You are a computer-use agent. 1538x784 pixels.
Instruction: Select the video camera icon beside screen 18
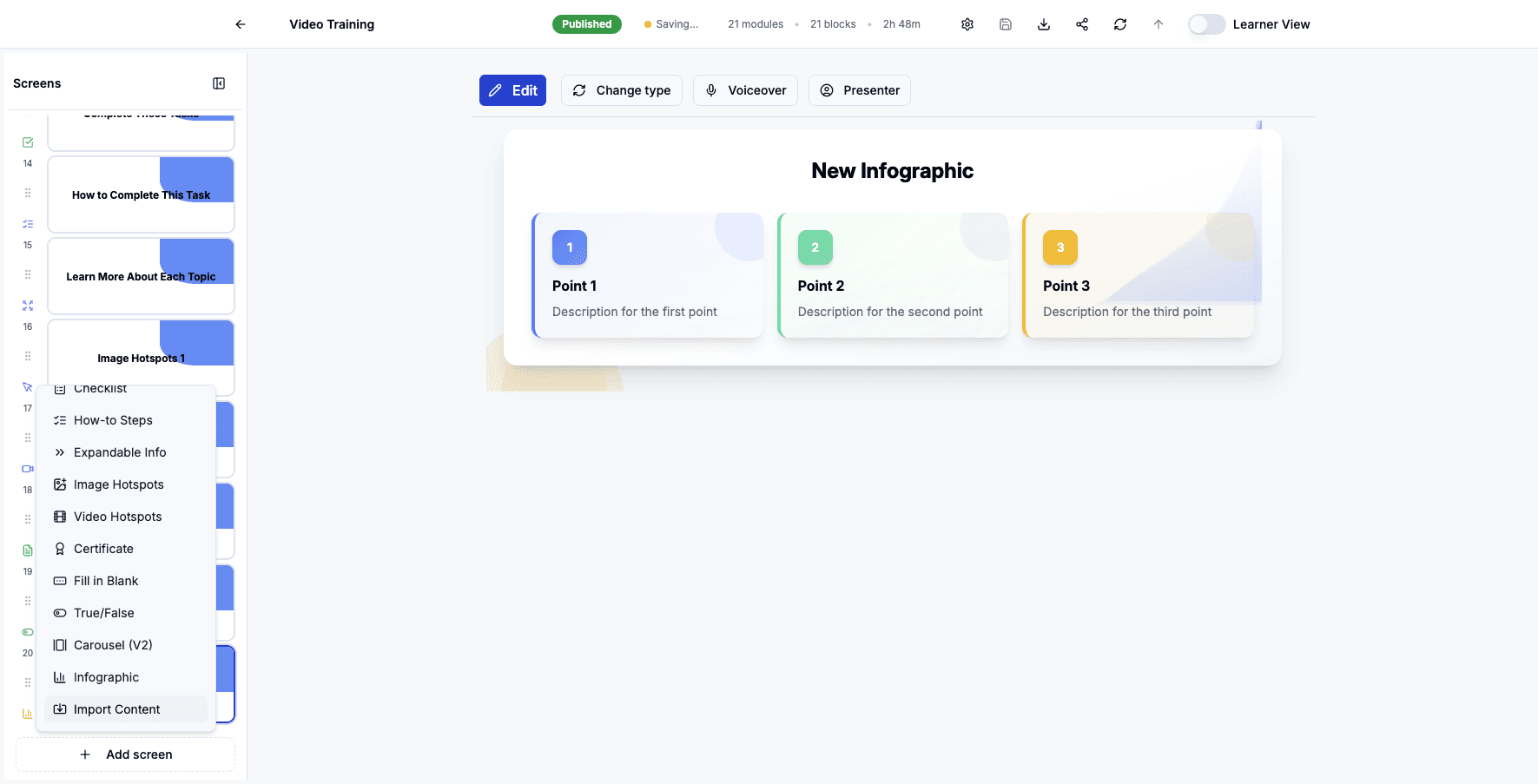[x=26, y=468]
